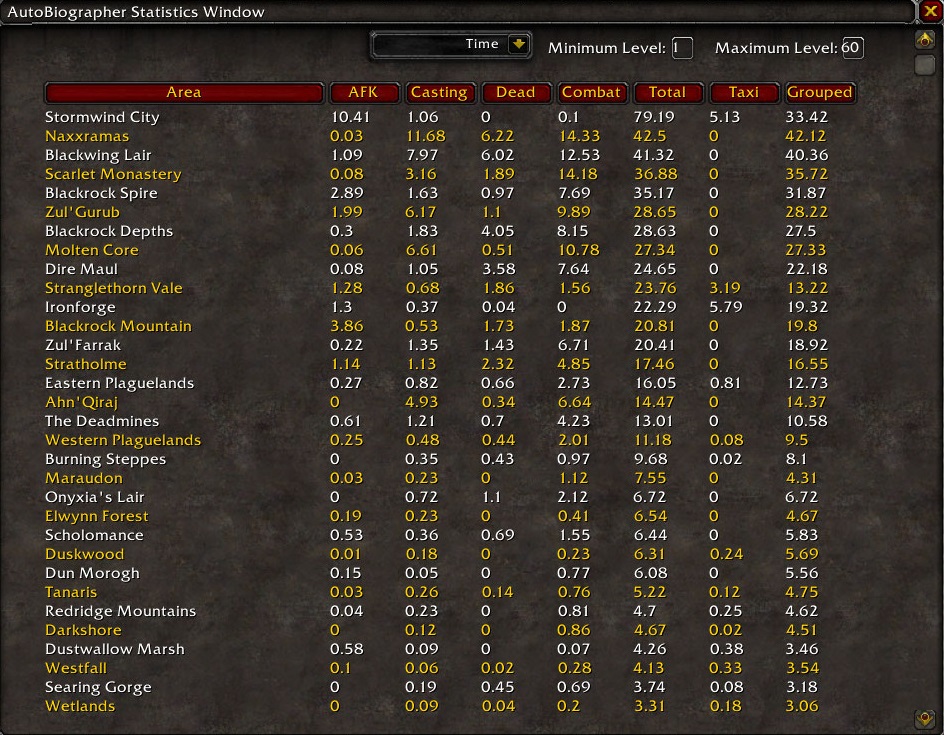Image resolution: width=944 pixels, height=735 pixels.
Task: Select the Ironforge area name
Action: (80, 307)
